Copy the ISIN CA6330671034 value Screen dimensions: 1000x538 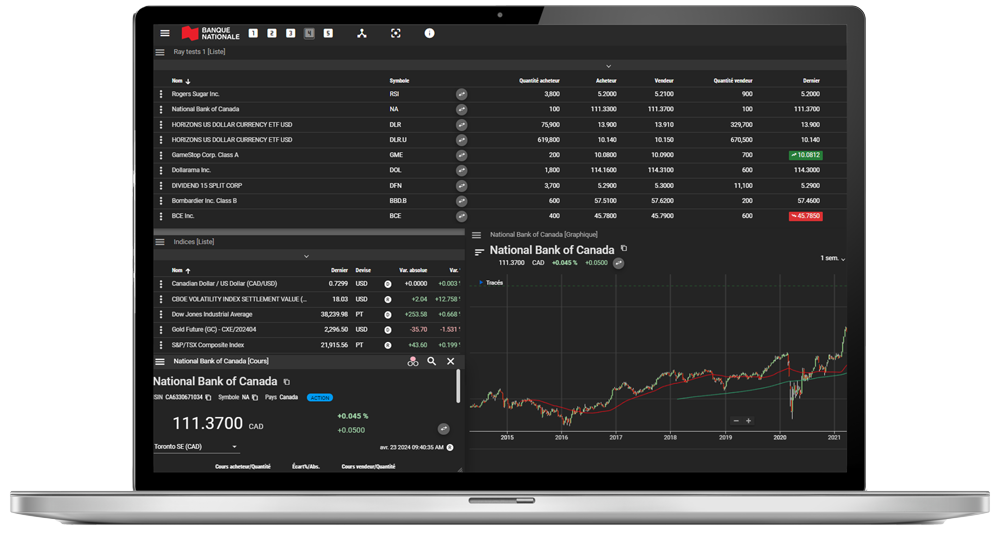click(209, 398)
